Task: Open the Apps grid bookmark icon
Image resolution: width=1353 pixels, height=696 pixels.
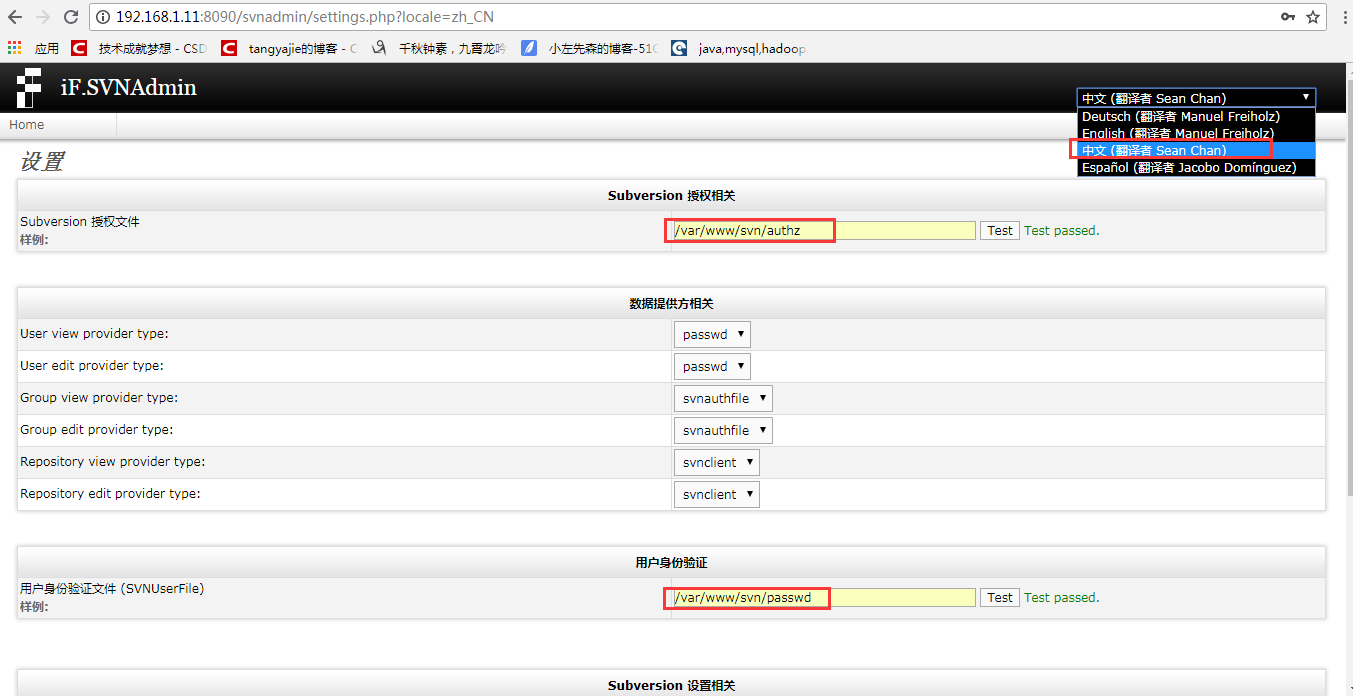Action: (x=14, y=47)
